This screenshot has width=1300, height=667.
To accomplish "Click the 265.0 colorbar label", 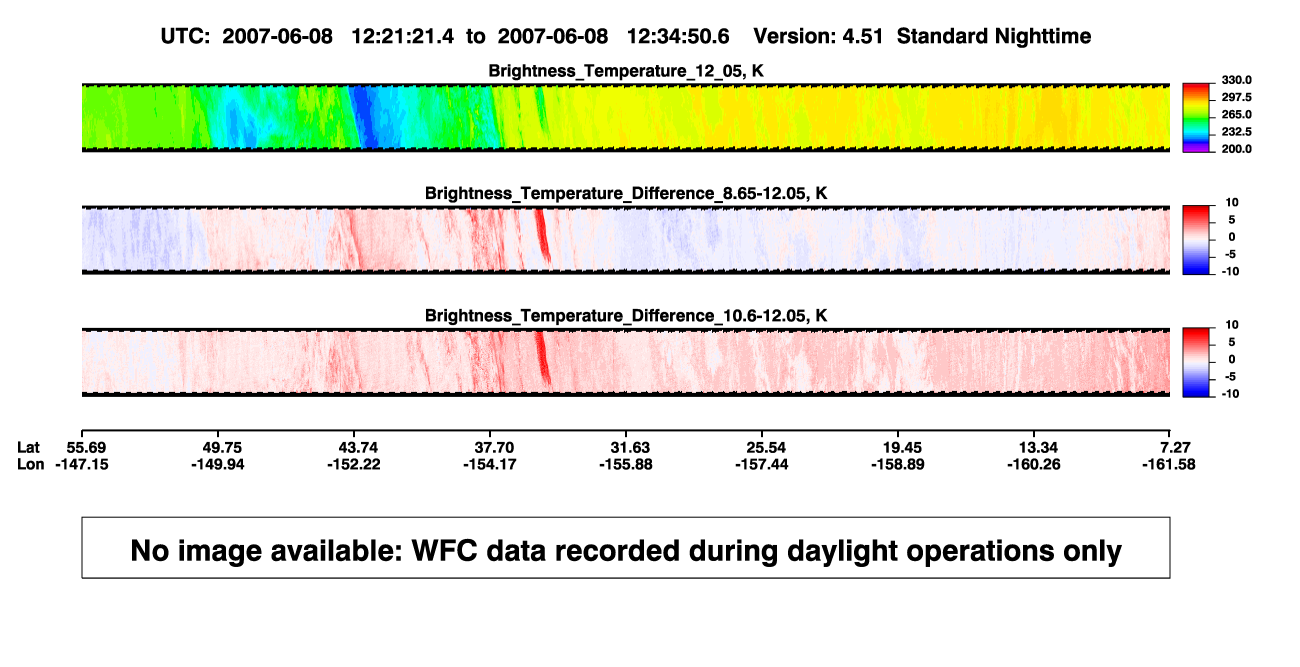I will coord(1236,115).
